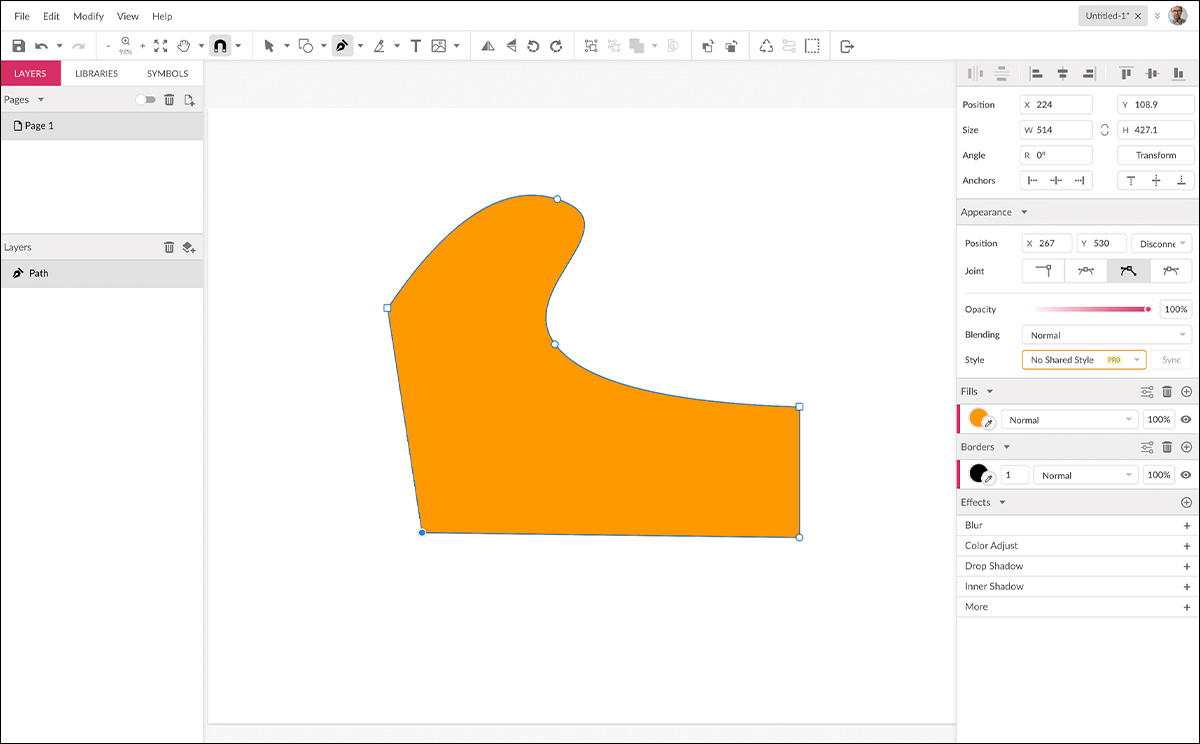1200x744 pixels.
Task: Toggle the Pages master switch
Action: point(146,100)
